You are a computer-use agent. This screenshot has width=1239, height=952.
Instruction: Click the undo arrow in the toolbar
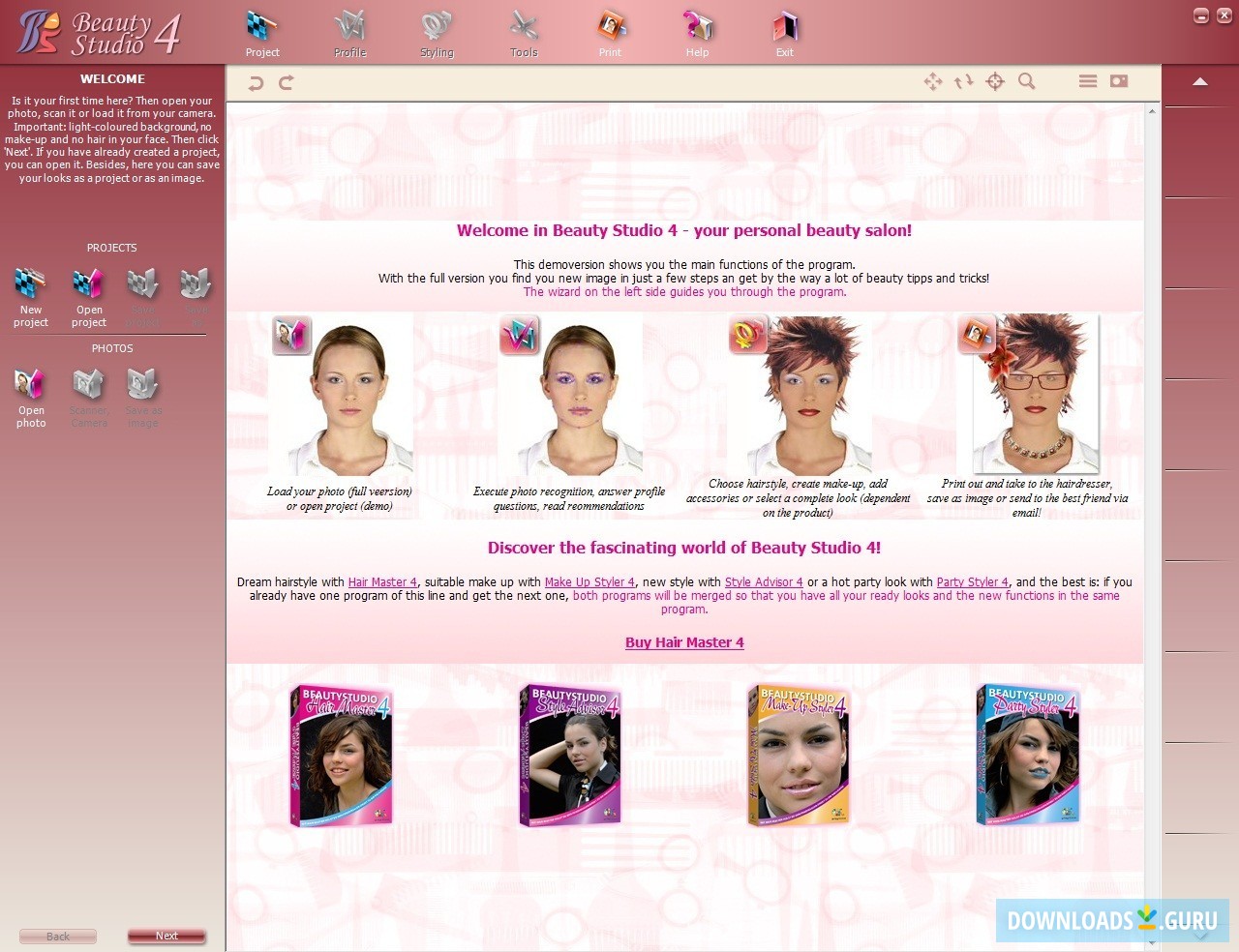[x=256, y=83]
